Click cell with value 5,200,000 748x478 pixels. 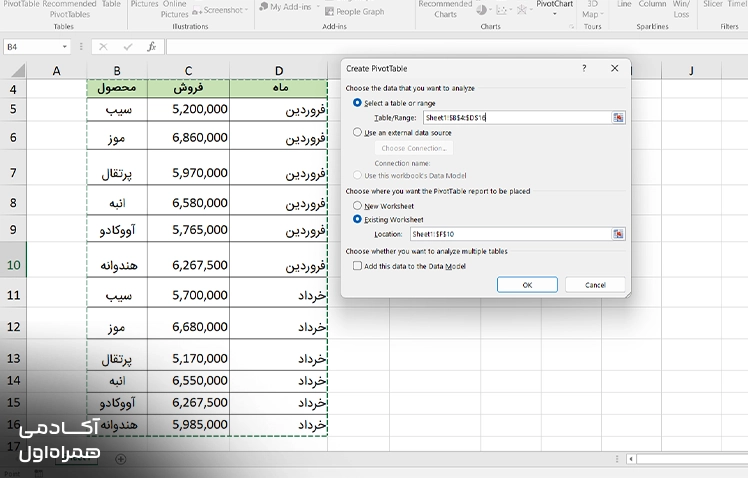tap(188, 109)
